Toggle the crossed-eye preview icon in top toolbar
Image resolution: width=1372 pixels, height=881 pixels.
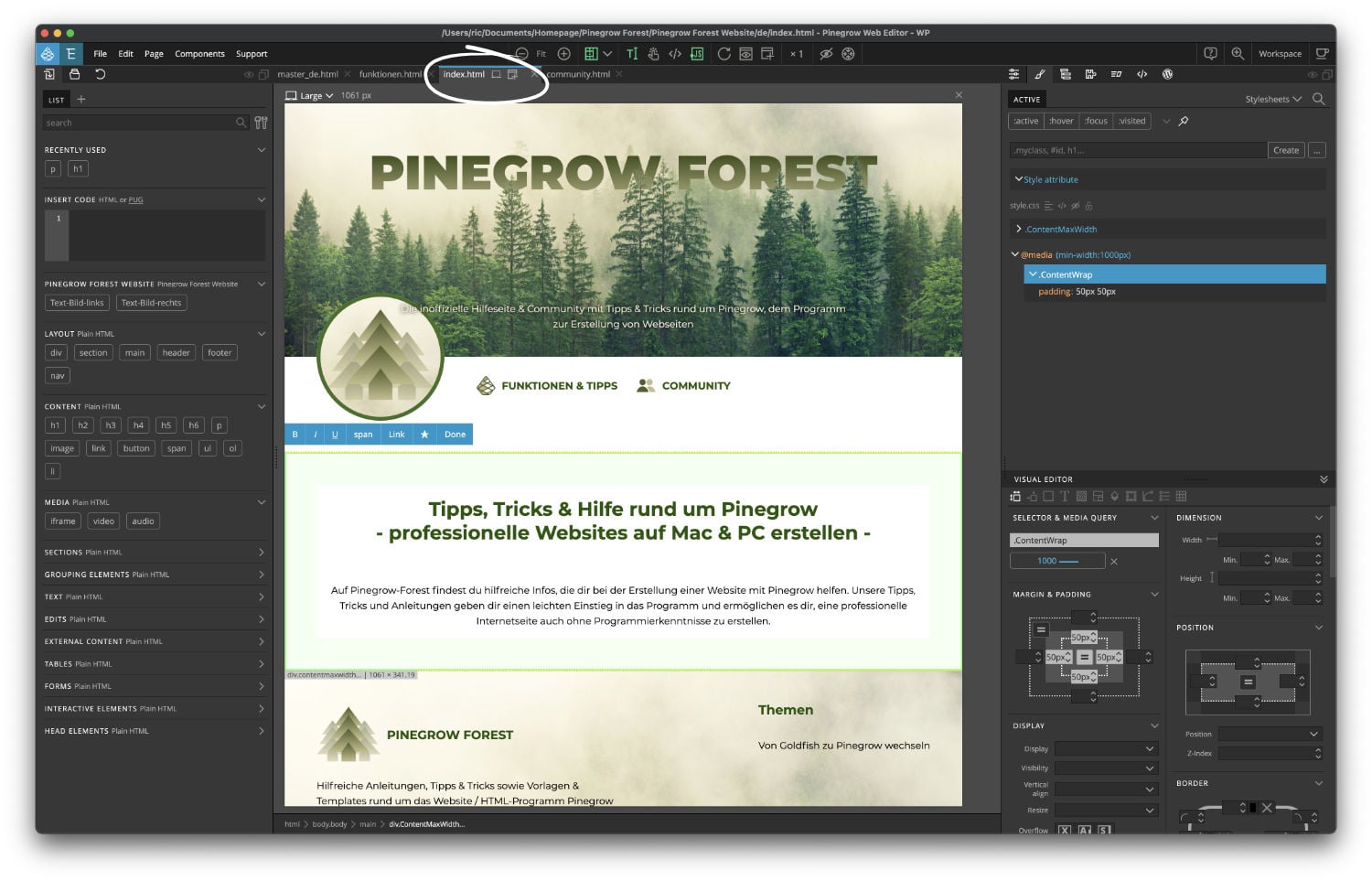coord(826,54)
